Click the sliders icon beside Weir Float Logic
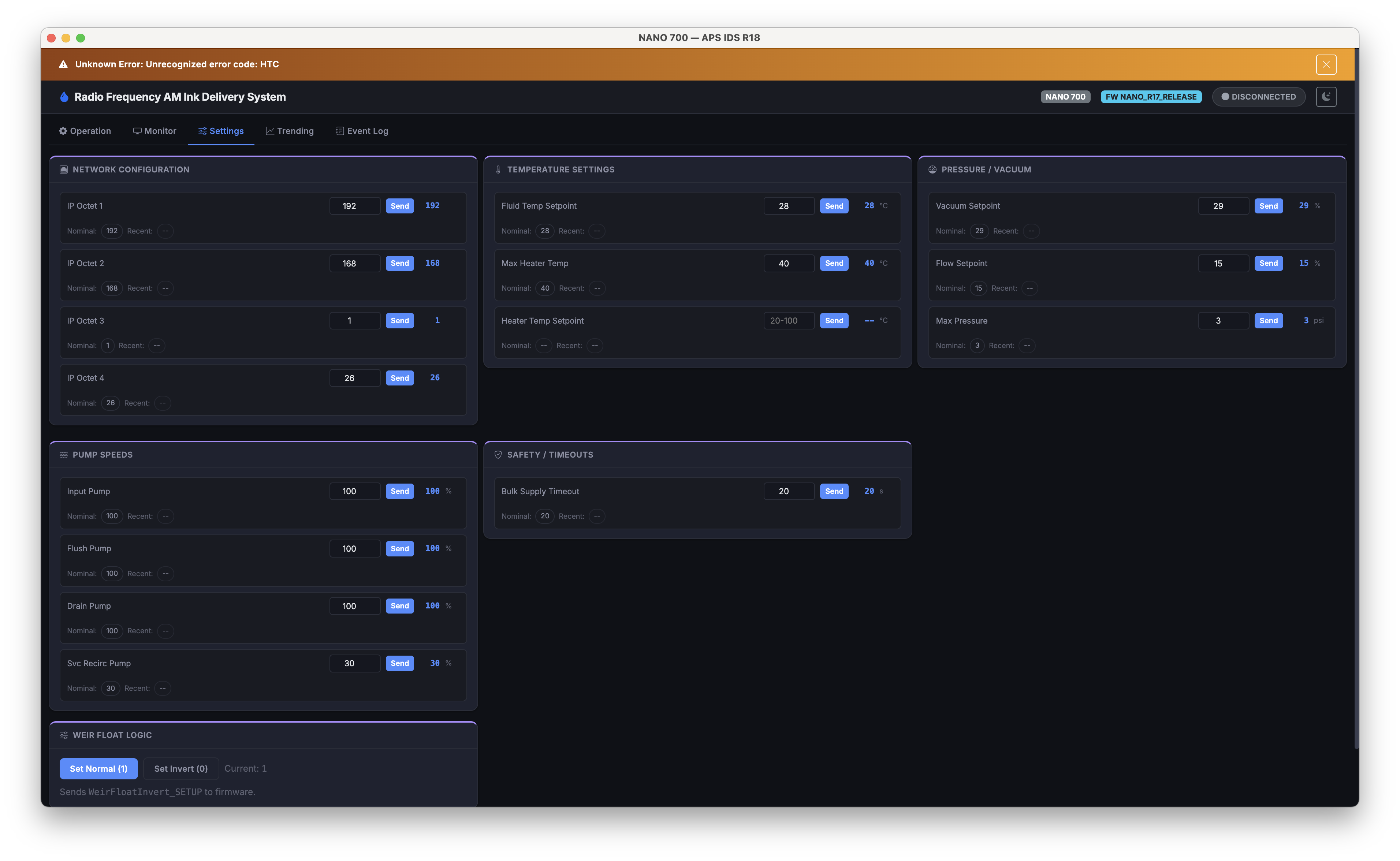1400x861 pixels. click(x=64, y=735)
